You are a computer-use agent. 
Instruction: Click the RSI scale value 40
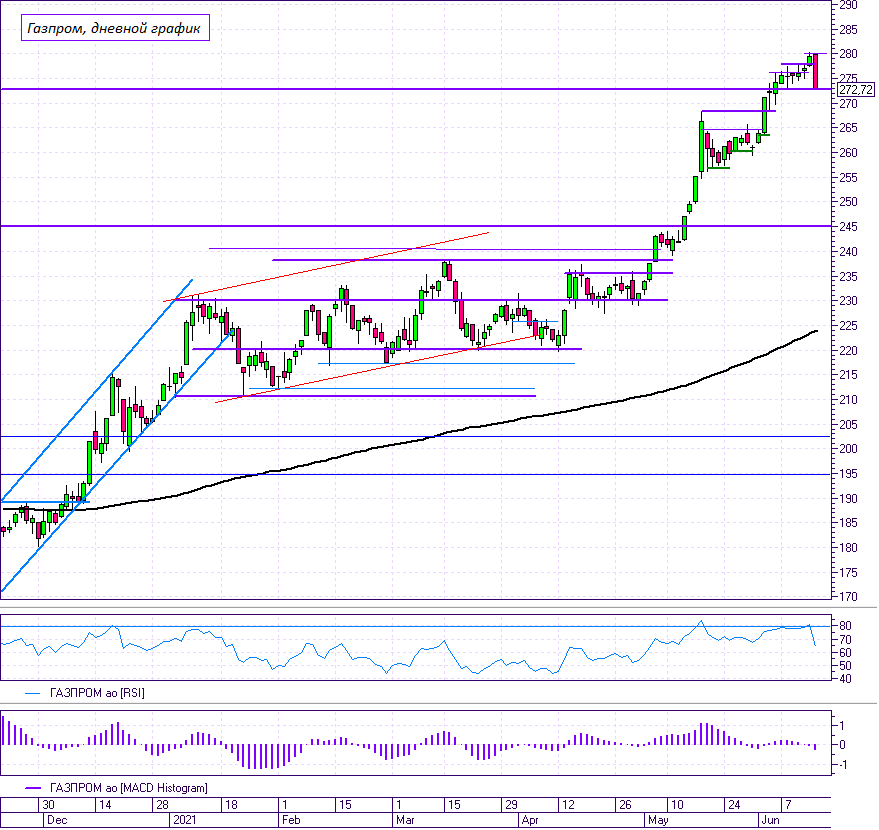(845, 679)
